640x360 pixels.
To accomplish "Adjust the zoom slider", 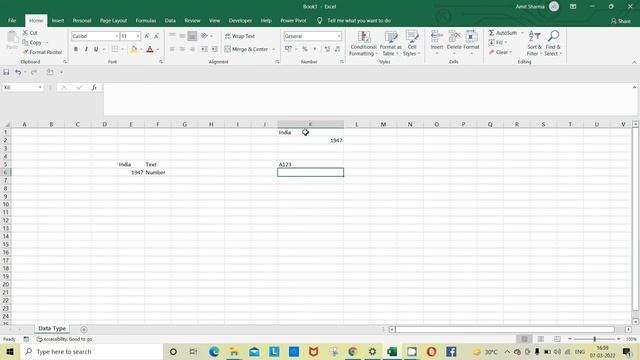I will pyautogui.click(x=594, y=339).
